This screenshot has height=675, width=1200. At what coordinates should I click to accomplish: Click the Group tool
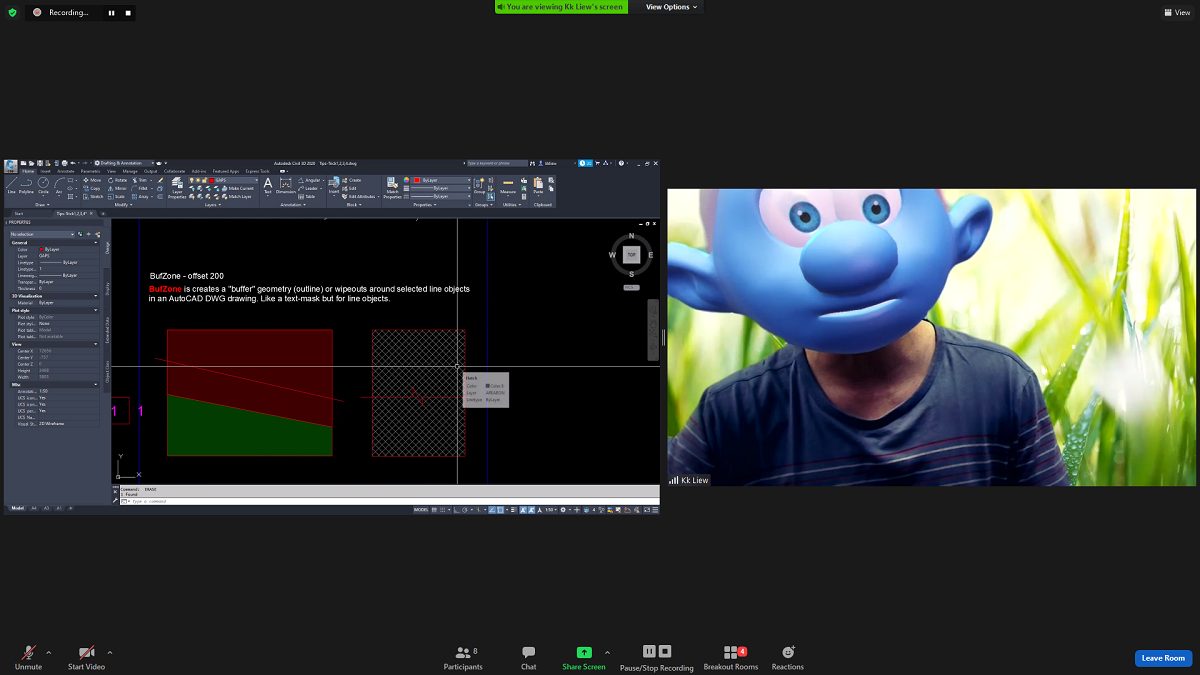(479, 186)
